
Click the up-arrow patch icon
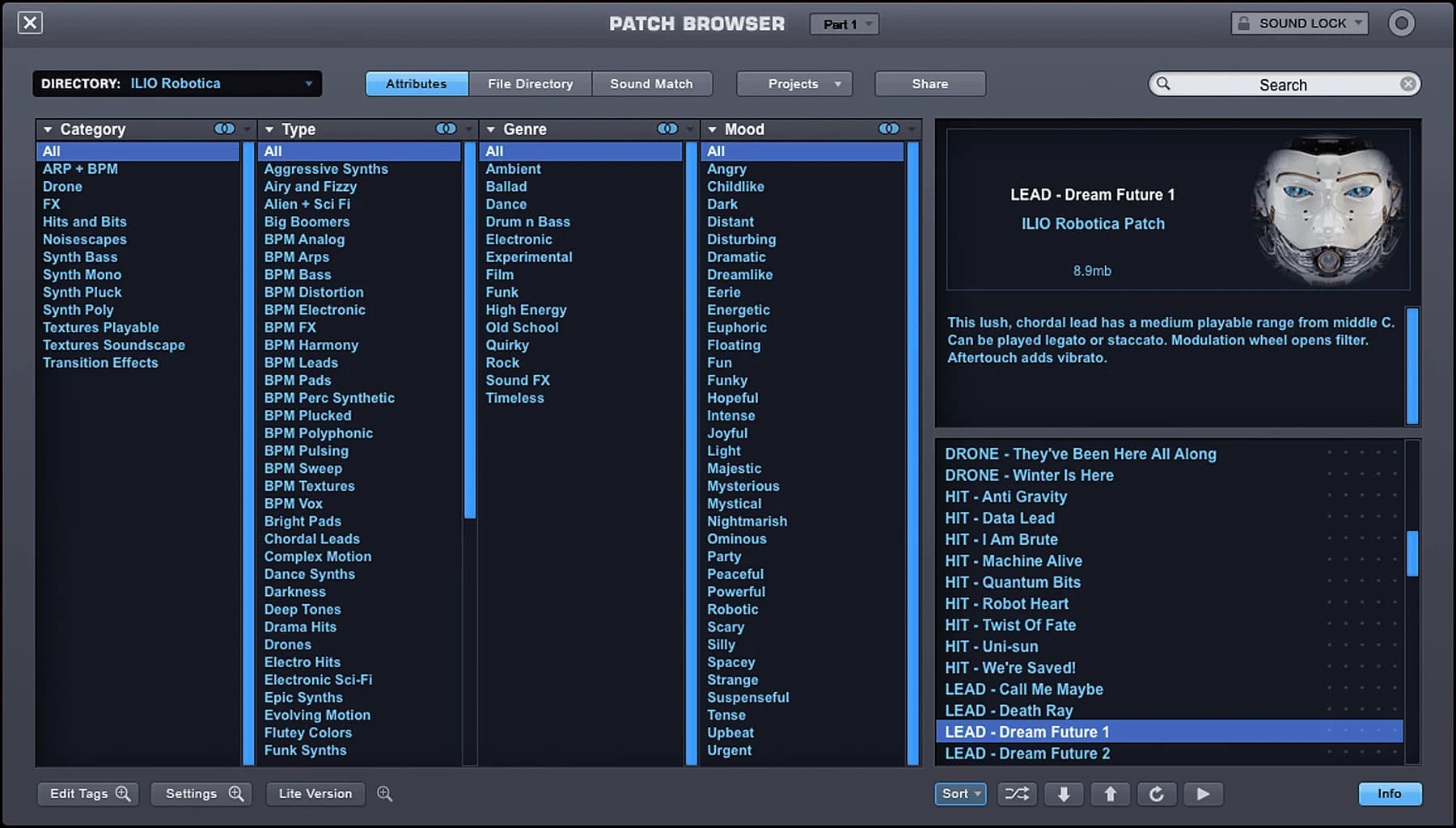(x=1111, y=794)
